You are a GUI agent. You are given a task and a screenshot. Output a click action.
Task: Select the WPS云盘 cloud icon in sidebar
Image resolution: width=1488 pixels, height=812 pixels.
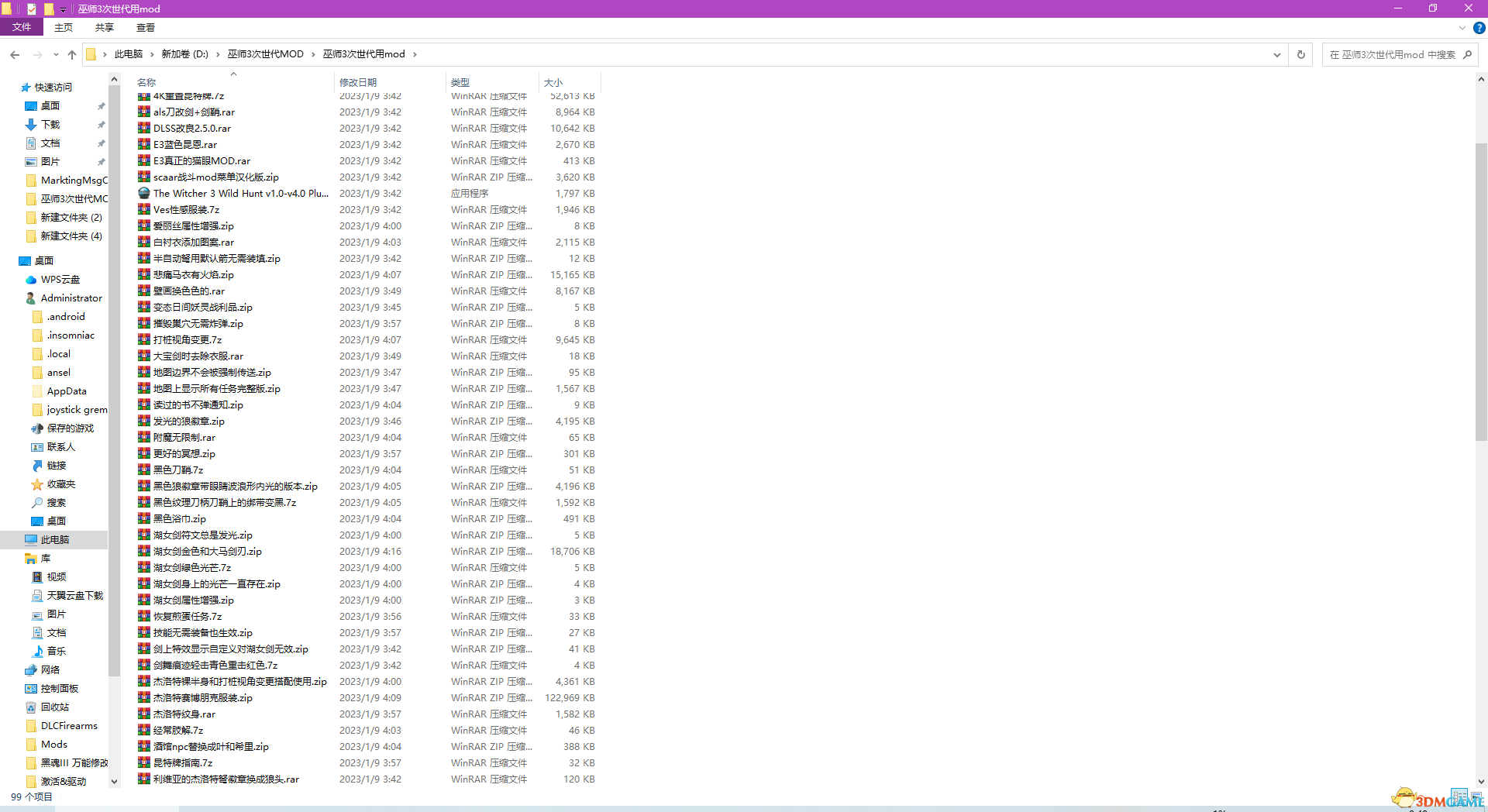tap(31, 280)
